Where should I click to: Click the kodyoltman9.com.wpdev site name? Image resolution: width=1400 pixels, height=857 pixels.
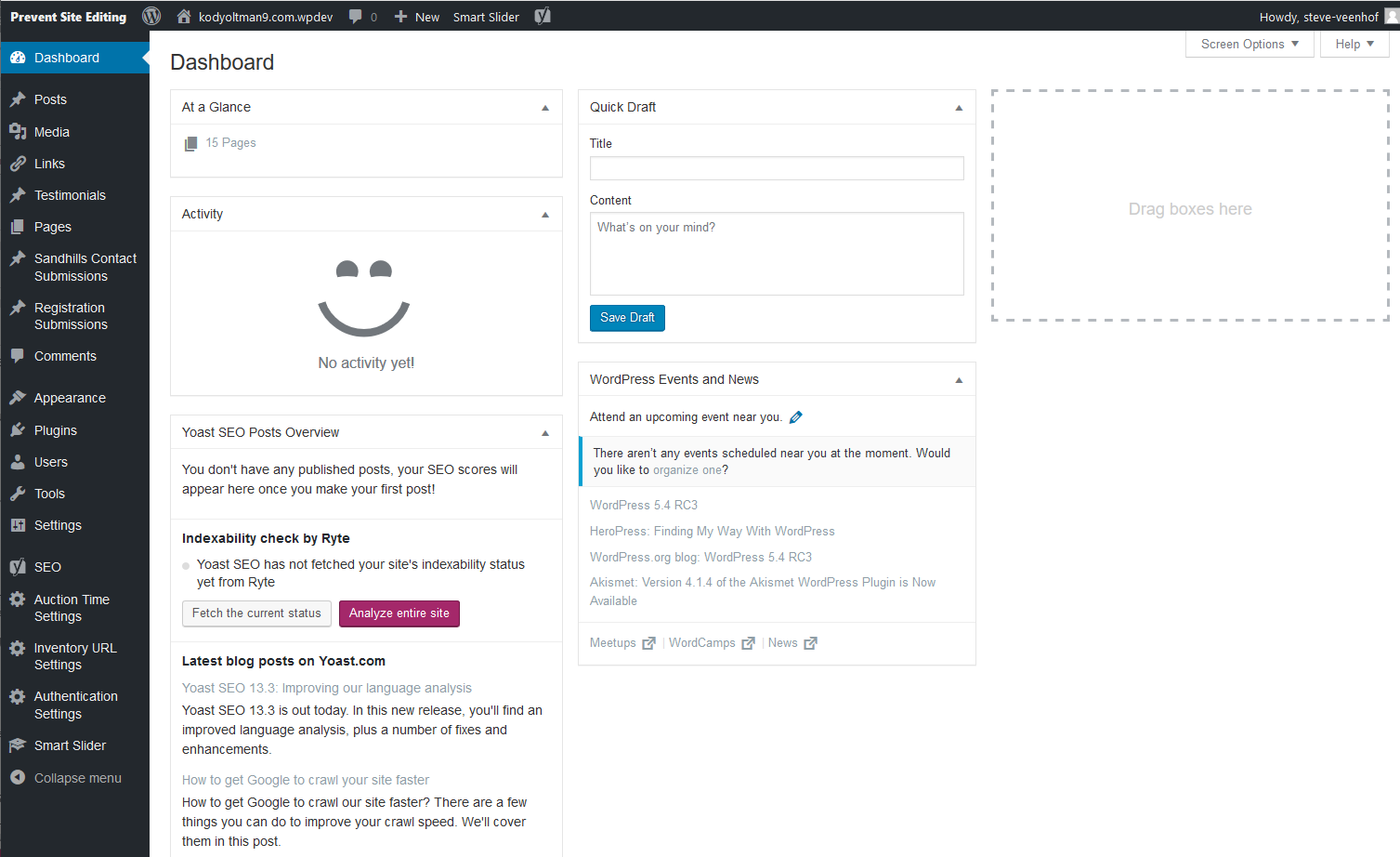click(266, 17)
